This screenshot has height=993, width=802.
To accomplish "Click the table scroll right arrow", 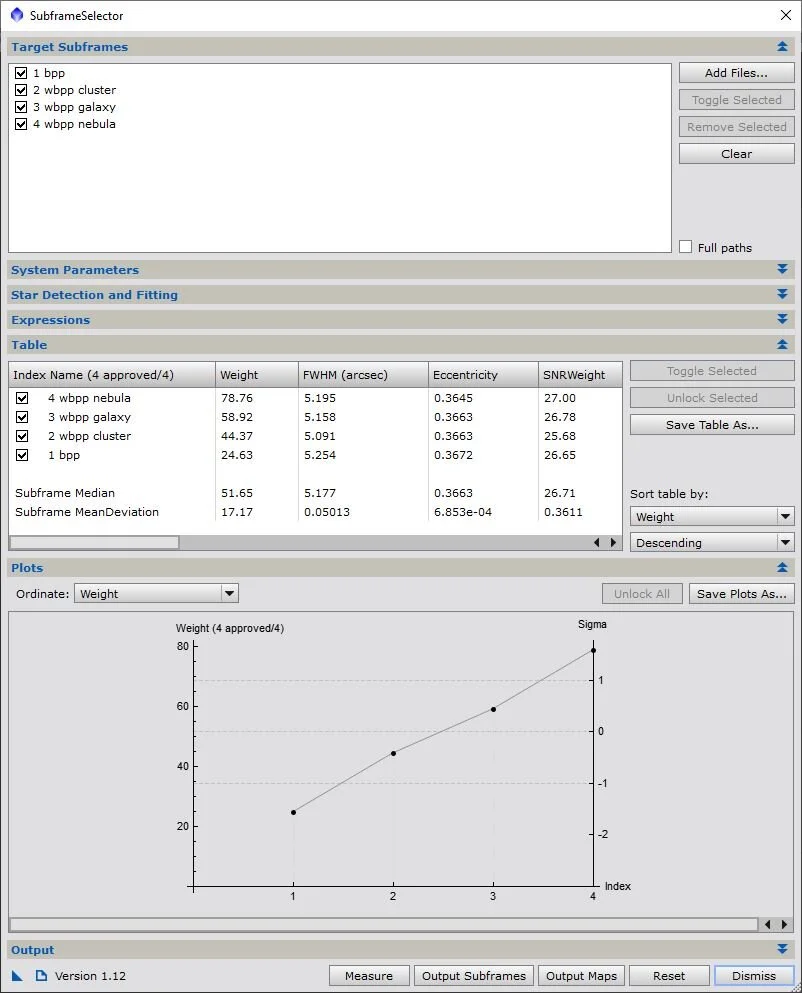I will (613, 543).
